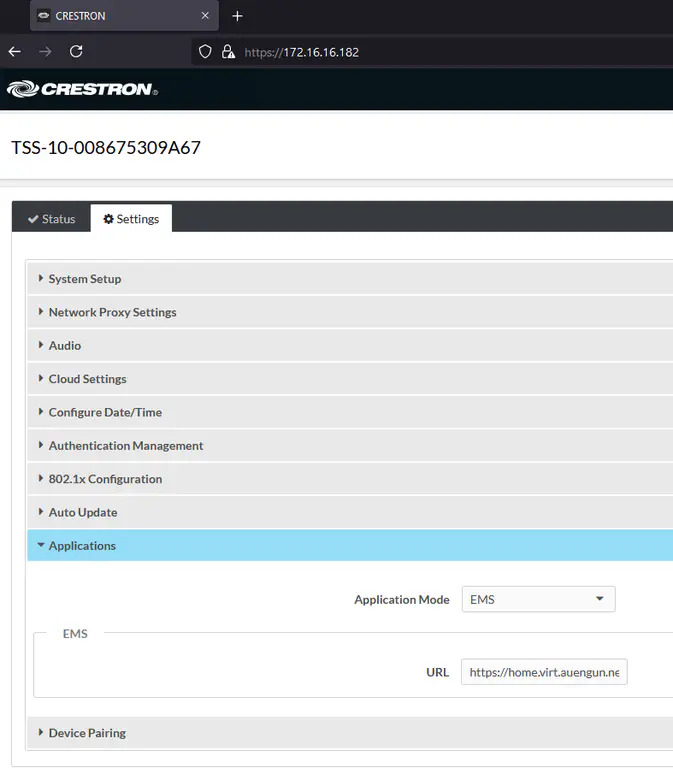Expand the System Setup section

[350, 279]
